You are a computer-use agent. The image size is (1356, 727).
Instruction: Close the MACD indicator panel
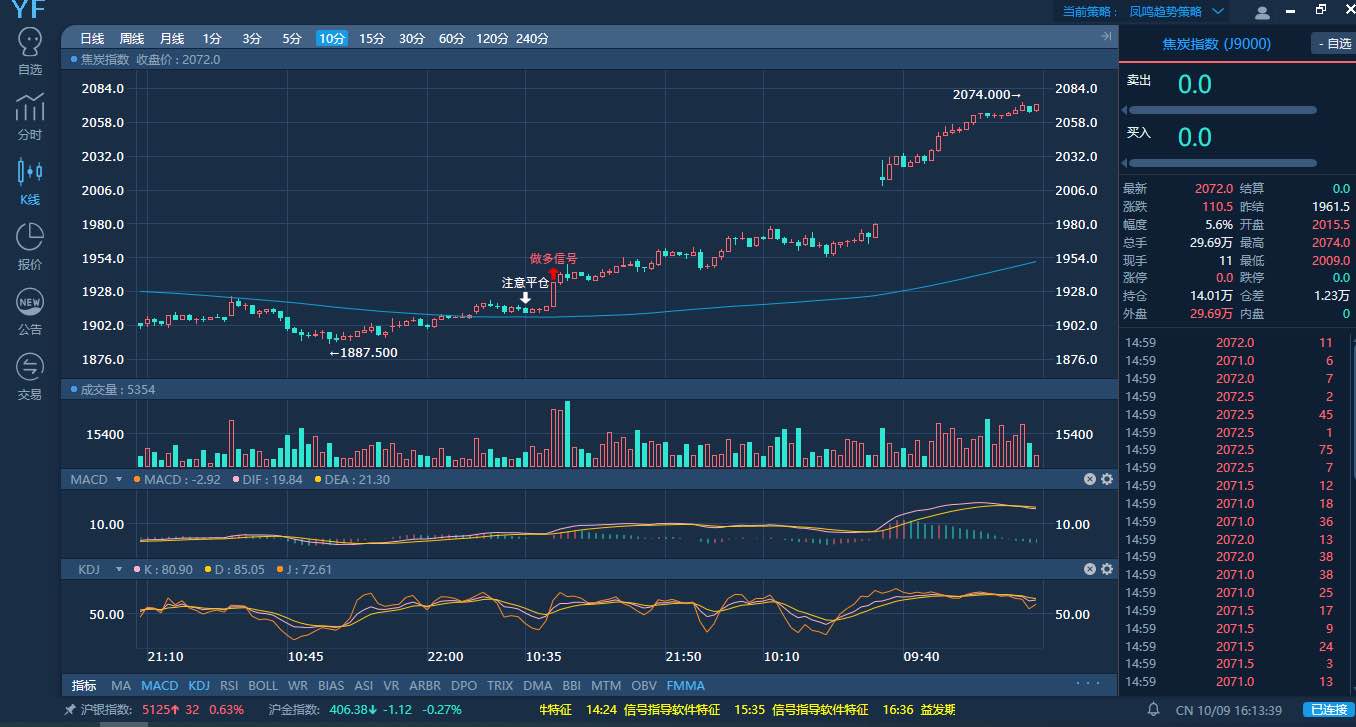click(x=1090, y=480)
